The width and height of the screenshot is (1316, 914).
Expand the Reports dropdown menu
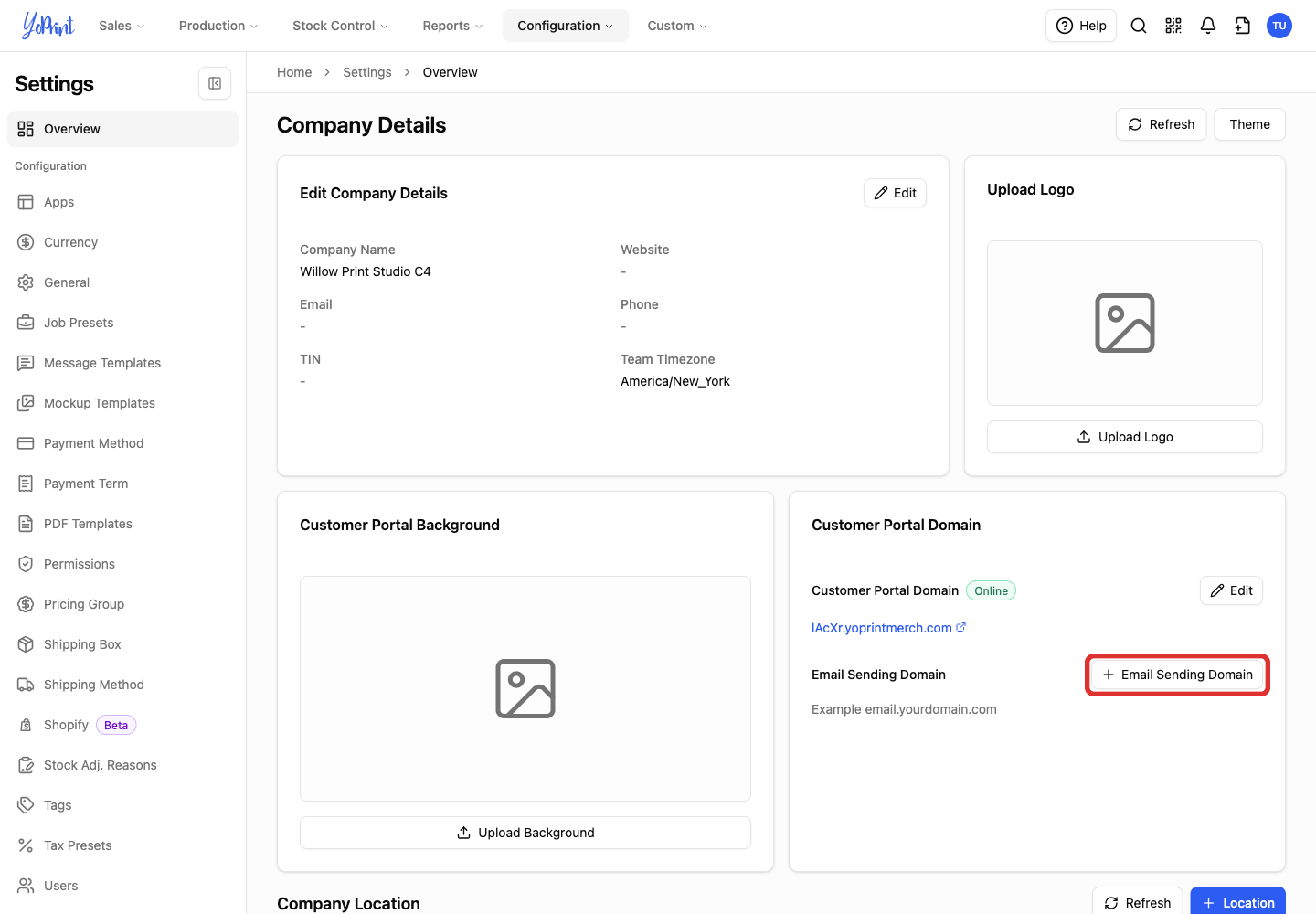coord(452,26)
